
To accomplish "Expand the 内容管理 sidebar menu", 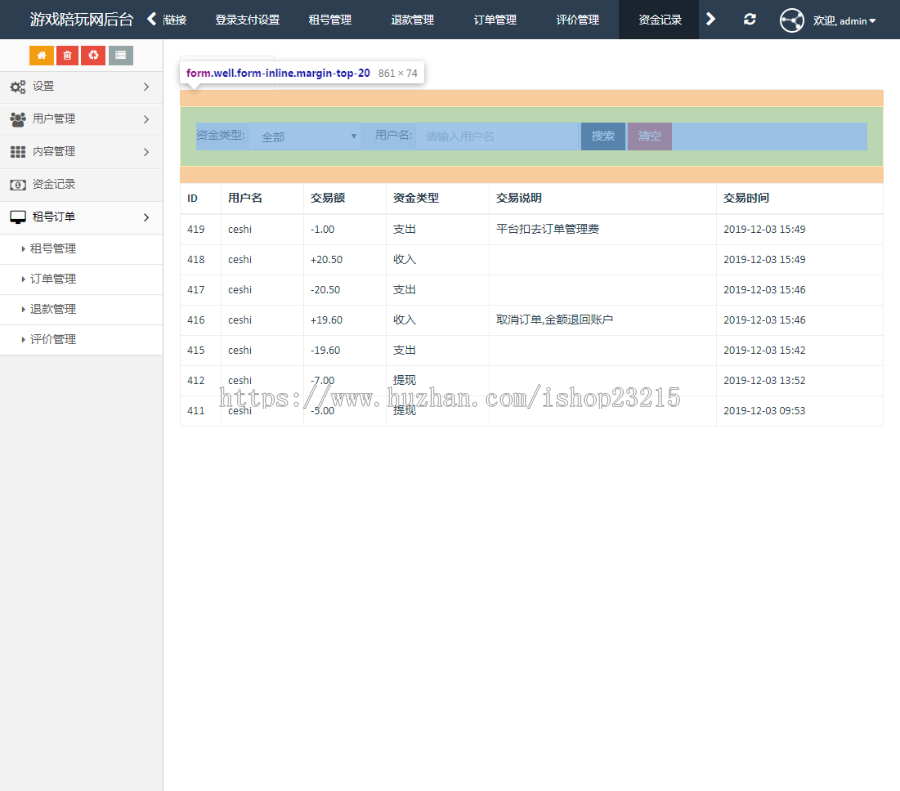I will click(81, 152).
